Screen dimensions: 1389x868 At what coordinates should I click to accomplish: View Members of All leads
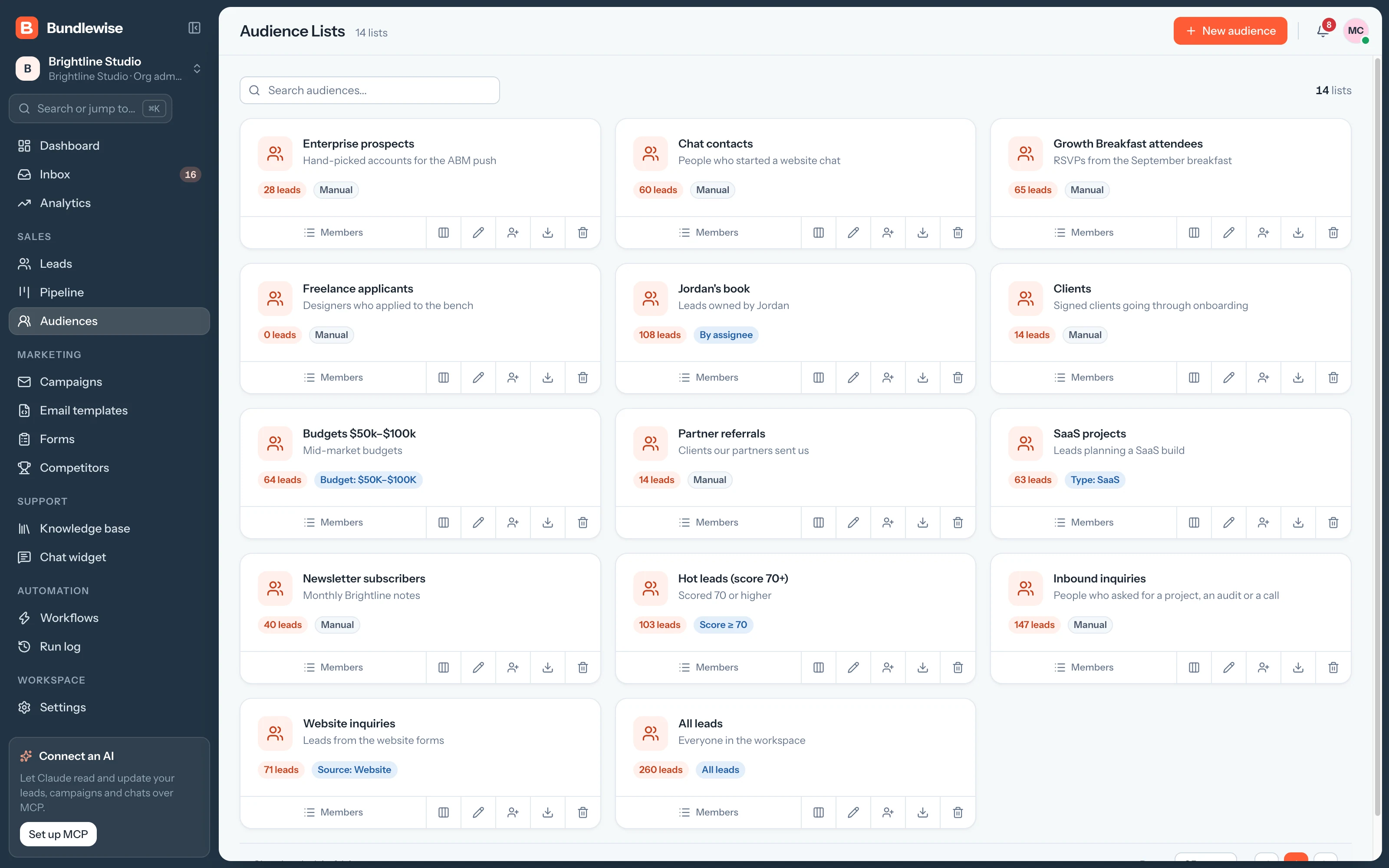(708, 812)
